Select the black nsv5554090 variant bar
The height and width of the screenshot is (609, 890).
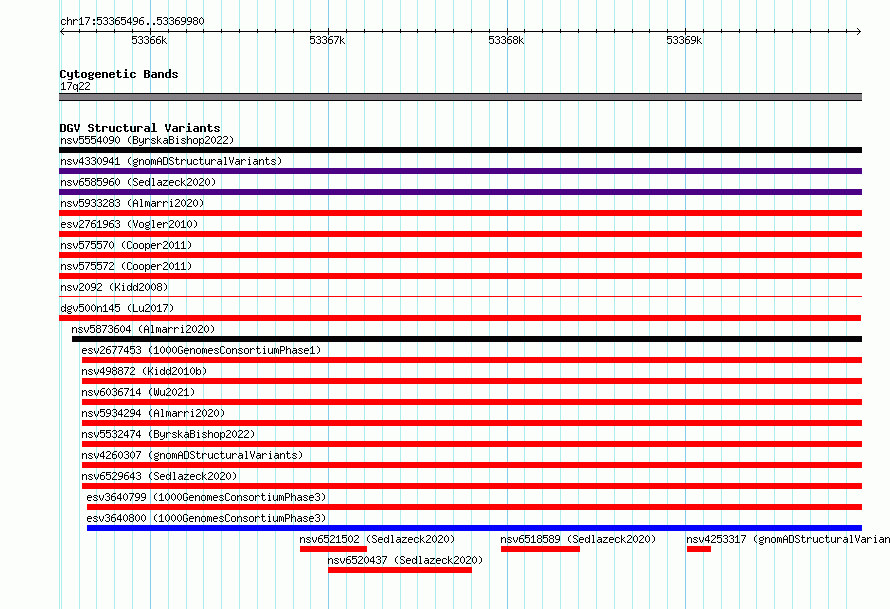tap(460, 150)
